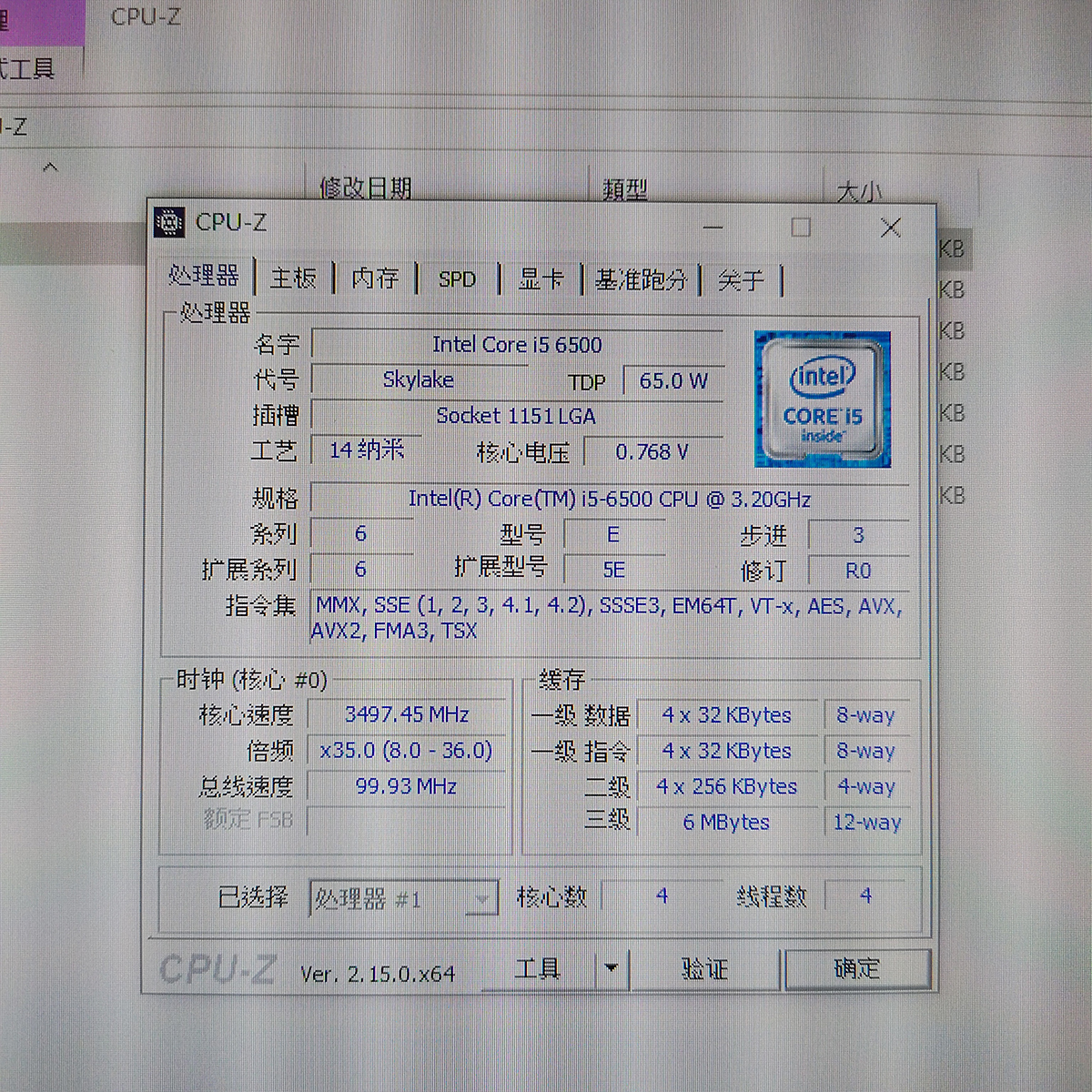
Task: Maximize the CPU-Z window
Action: pyautogui.click(x=801, y=227)
